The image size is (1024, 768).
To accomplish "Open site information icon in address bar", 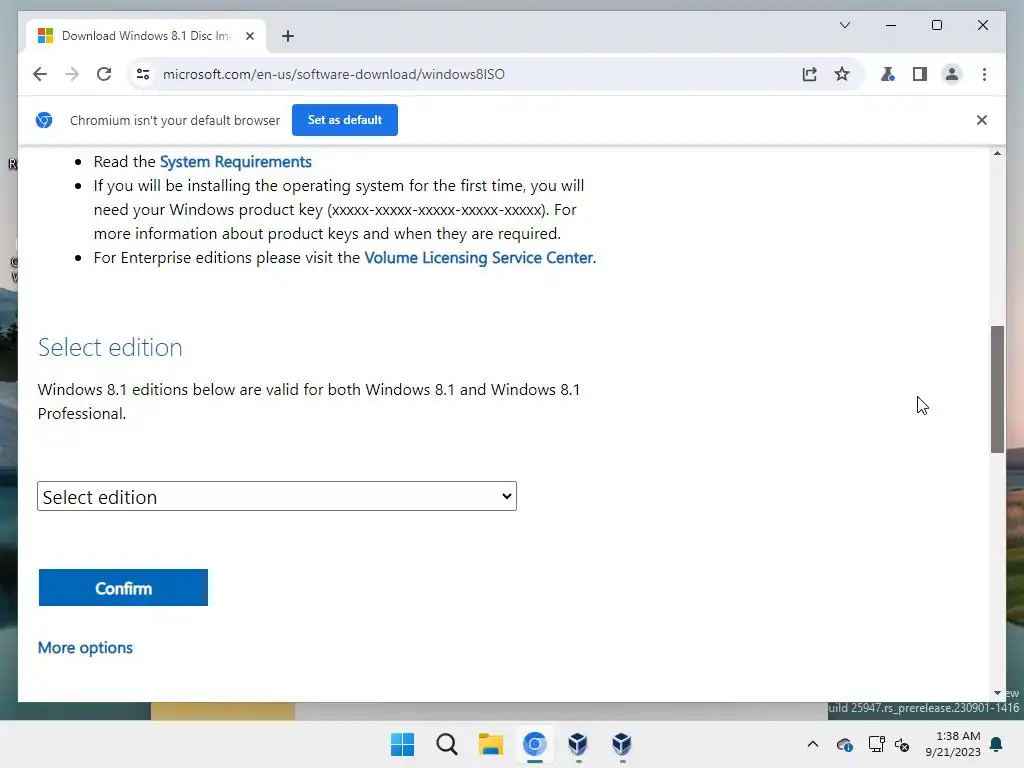I will tap(143, 74).
